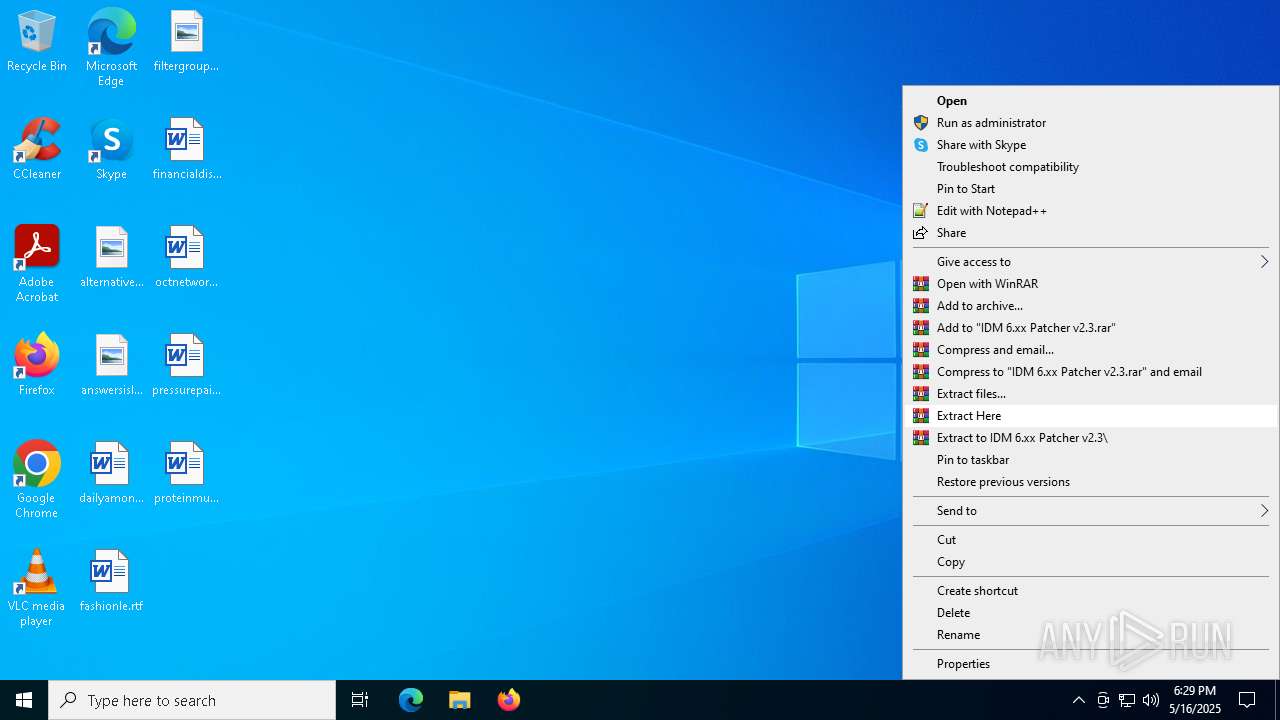1280x720 pixels.
Task: Launch Firefox from the taskbar
Action: tap(509, 700)
